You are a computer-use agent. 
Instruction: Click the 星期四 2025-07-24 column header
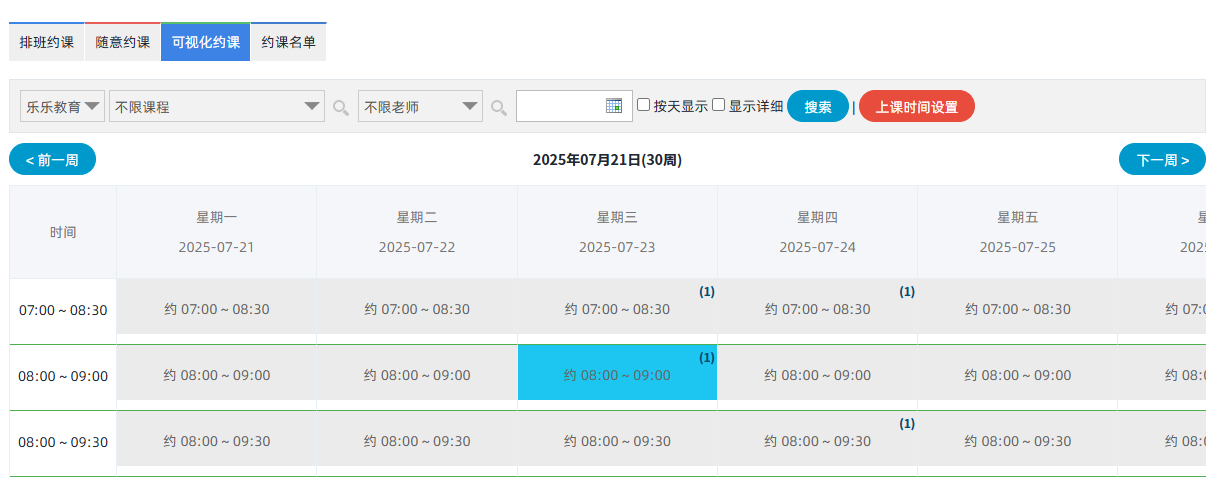(x=818, y=232)
